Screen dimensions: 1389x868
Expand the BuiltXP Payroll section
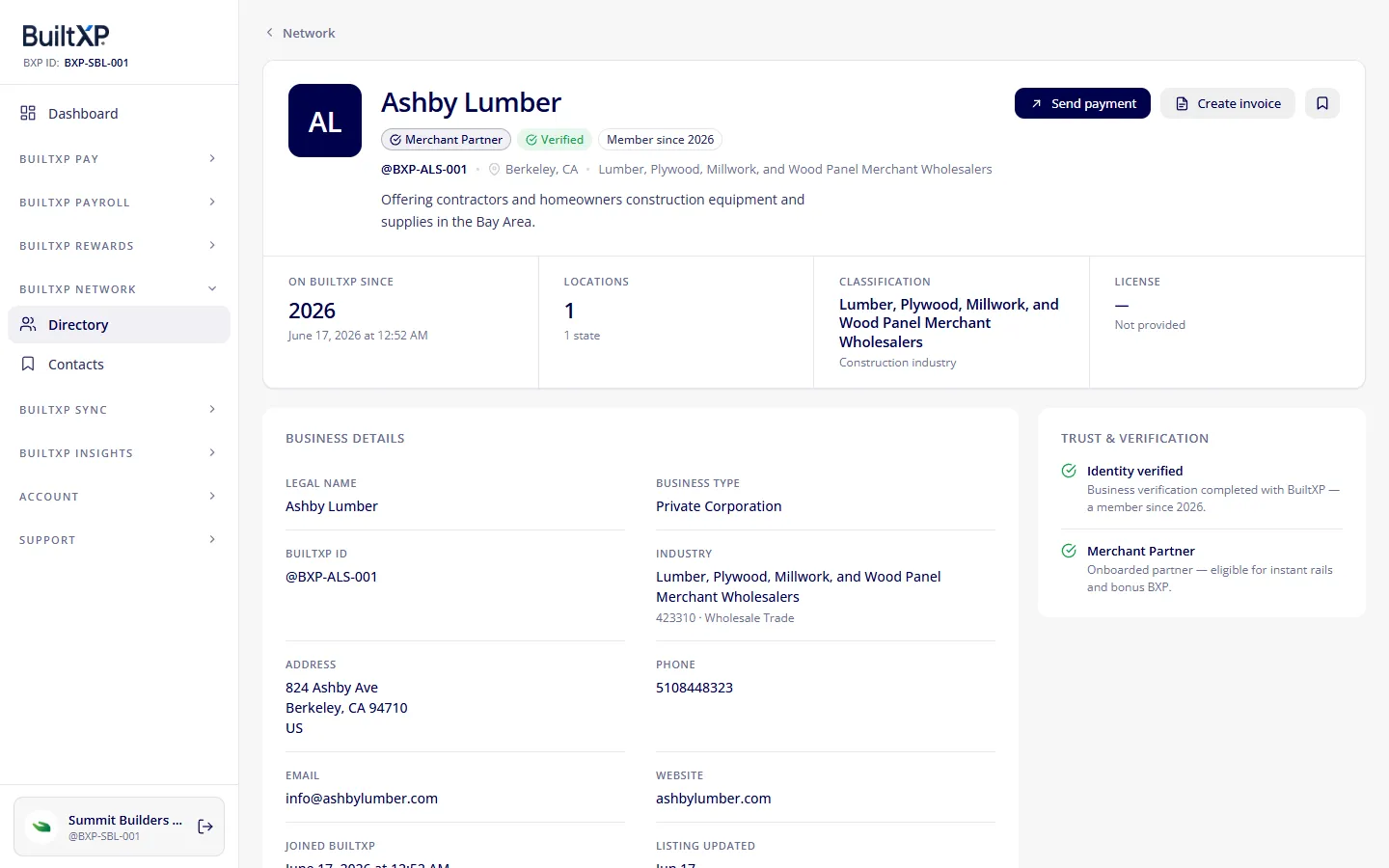click(x=119, y=203)
